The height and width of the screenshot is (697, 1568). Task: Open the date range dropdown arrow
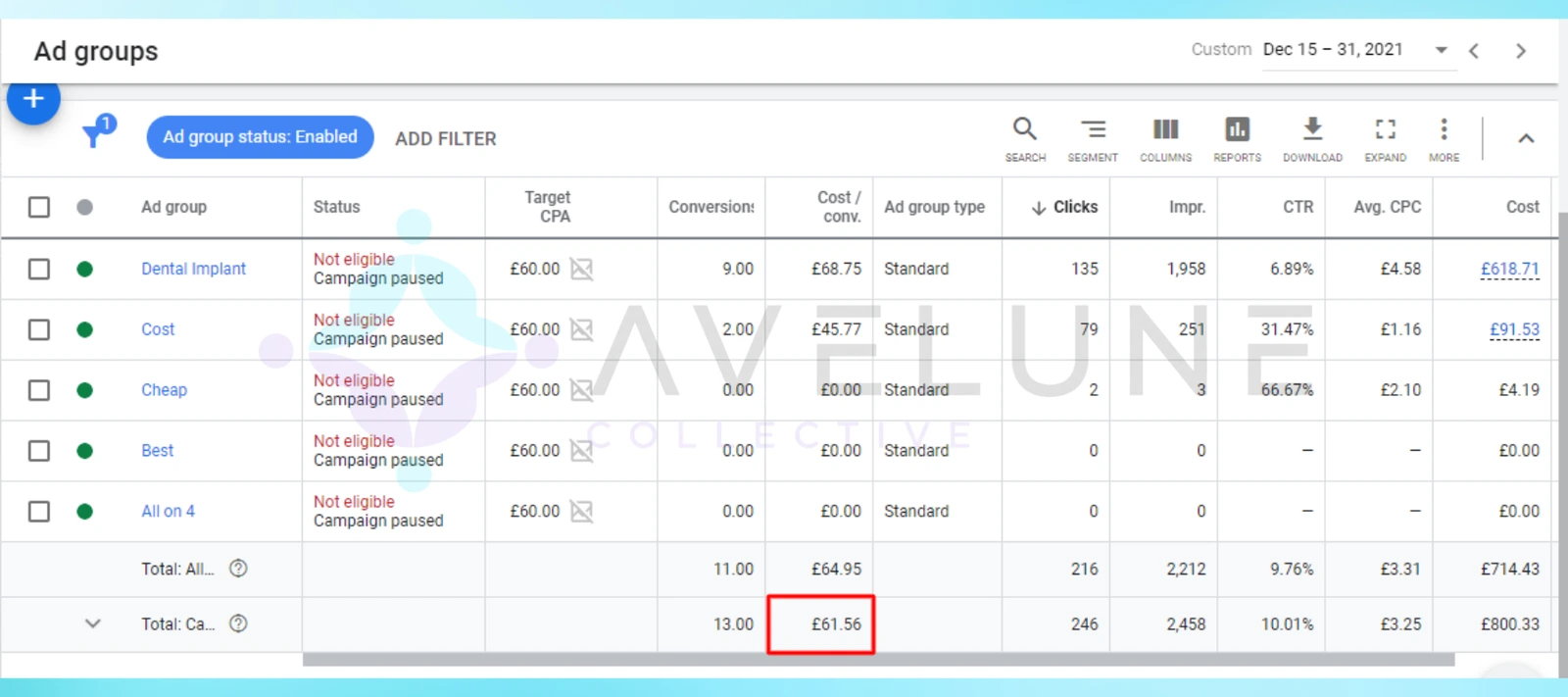pyautogui.click(x=1441, y=50)
